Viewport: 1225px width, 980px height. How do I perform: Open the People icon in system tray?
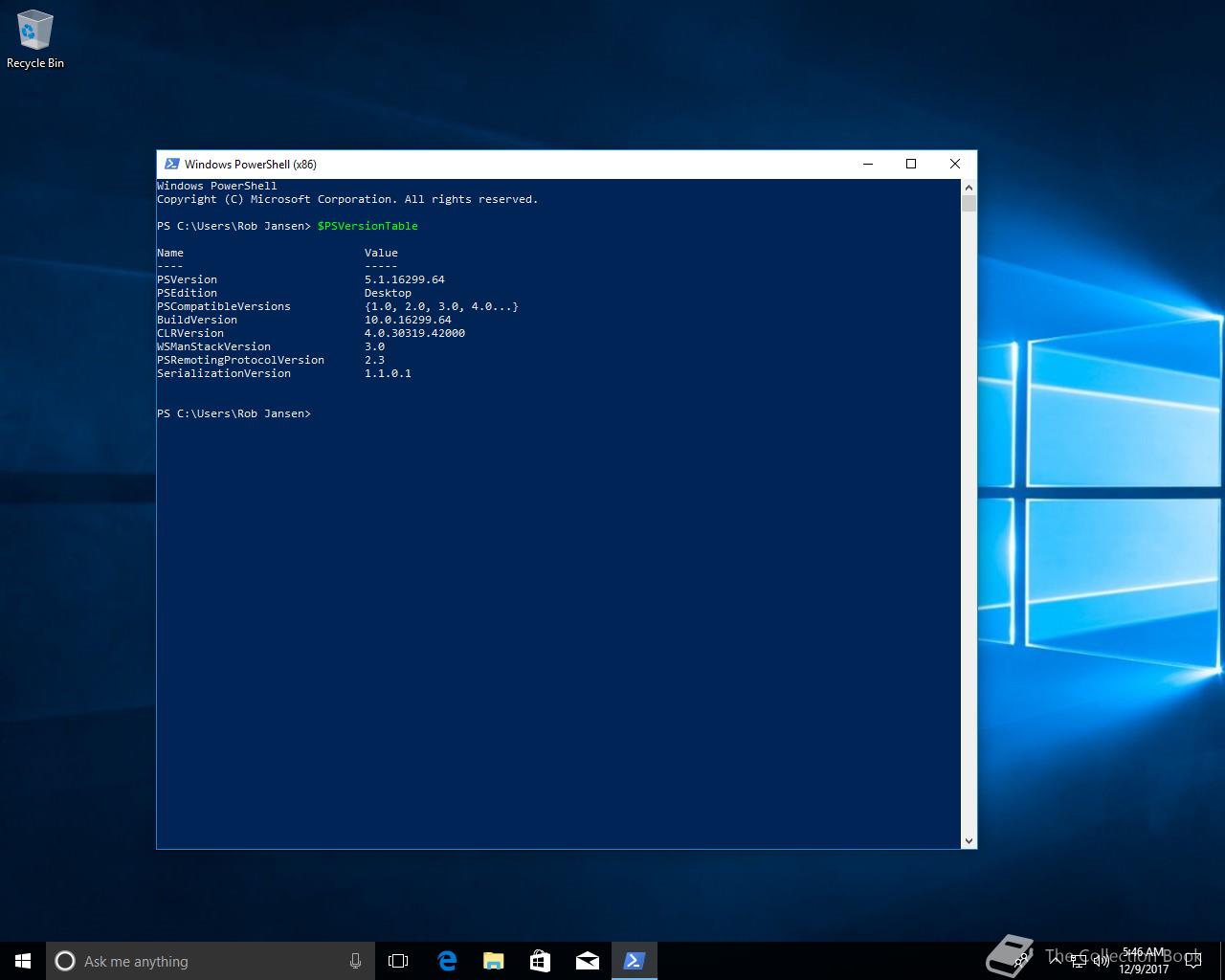tap(1022, 961)
